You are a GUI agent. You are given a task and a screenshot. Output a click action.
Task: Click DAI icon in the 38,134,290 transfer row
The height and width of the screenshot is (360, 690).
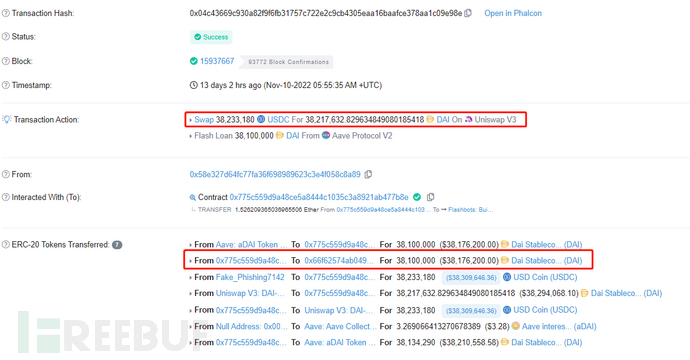[505, 342]
